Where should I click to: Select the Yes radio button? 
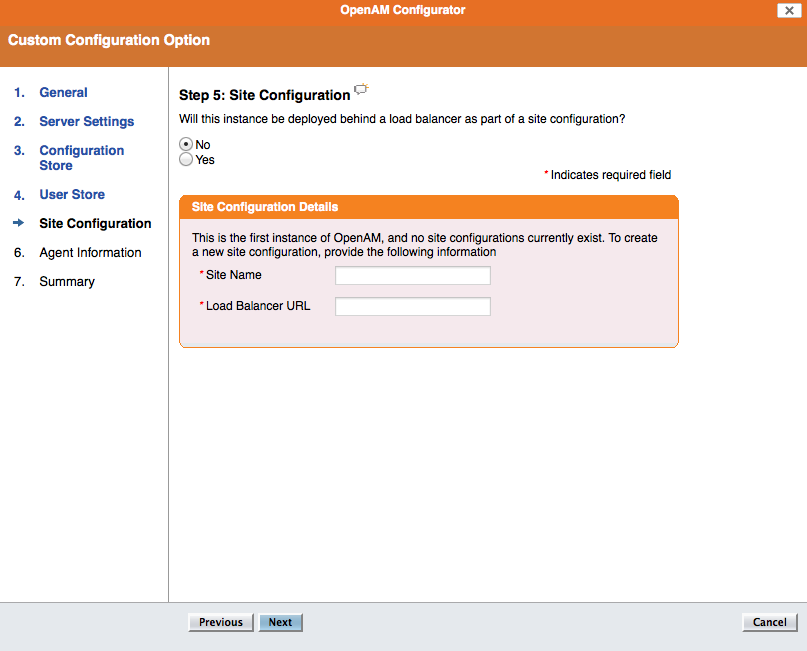(186, 160)
